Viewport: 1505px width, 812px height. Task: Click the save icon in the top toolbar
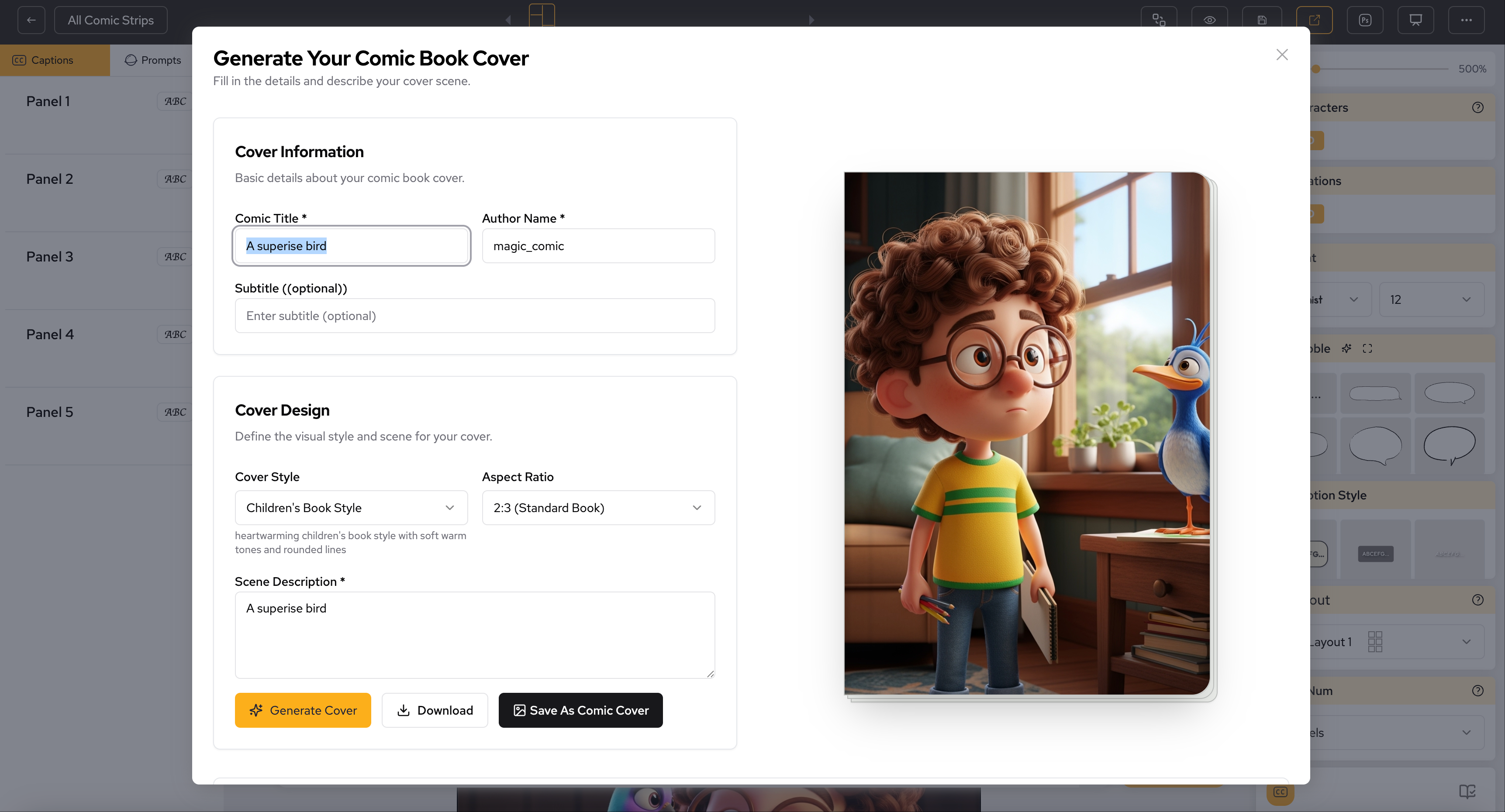[x=1261, y=19]
